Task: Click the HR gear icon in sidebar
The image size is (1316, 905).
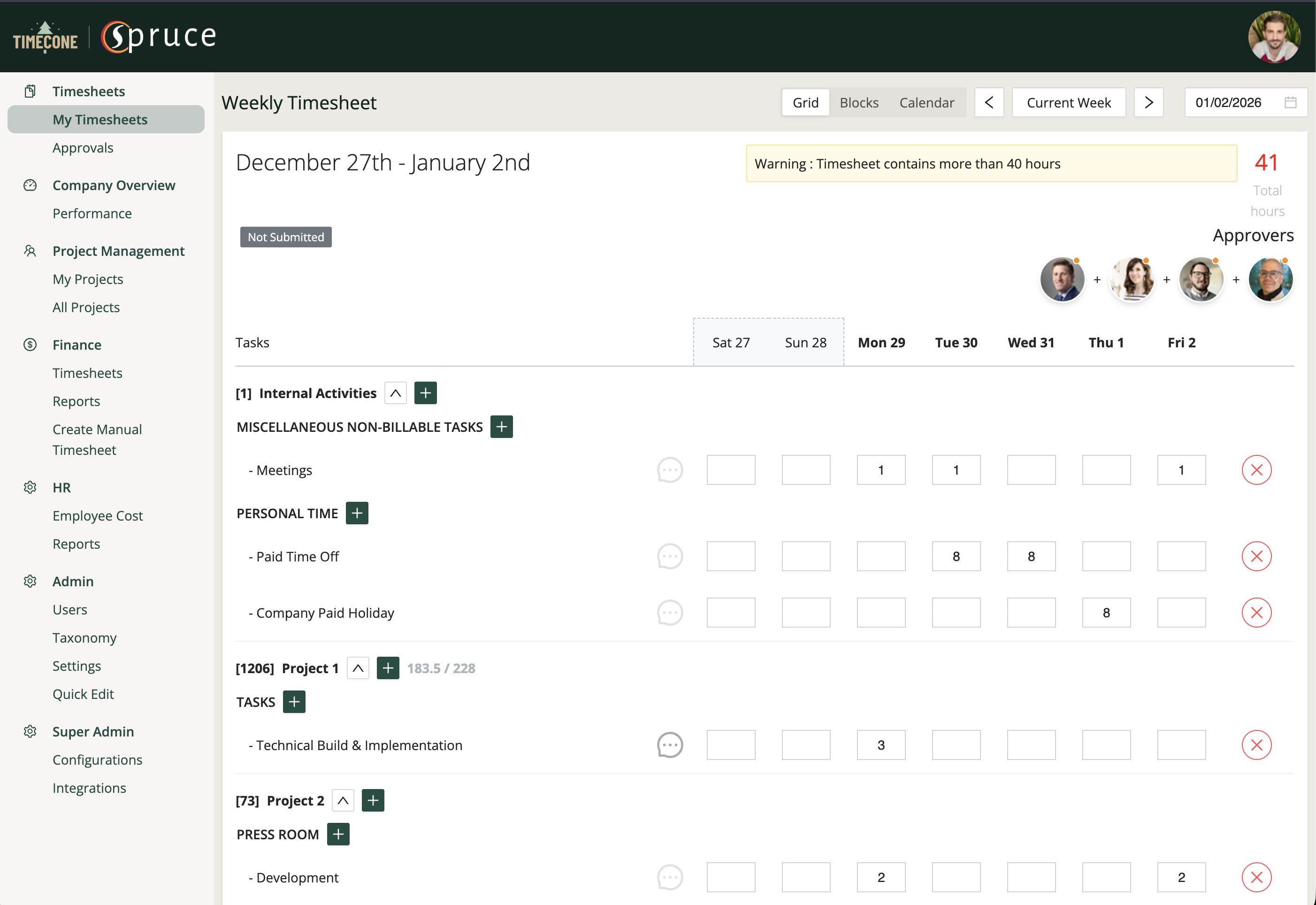Action: (30, 487)
